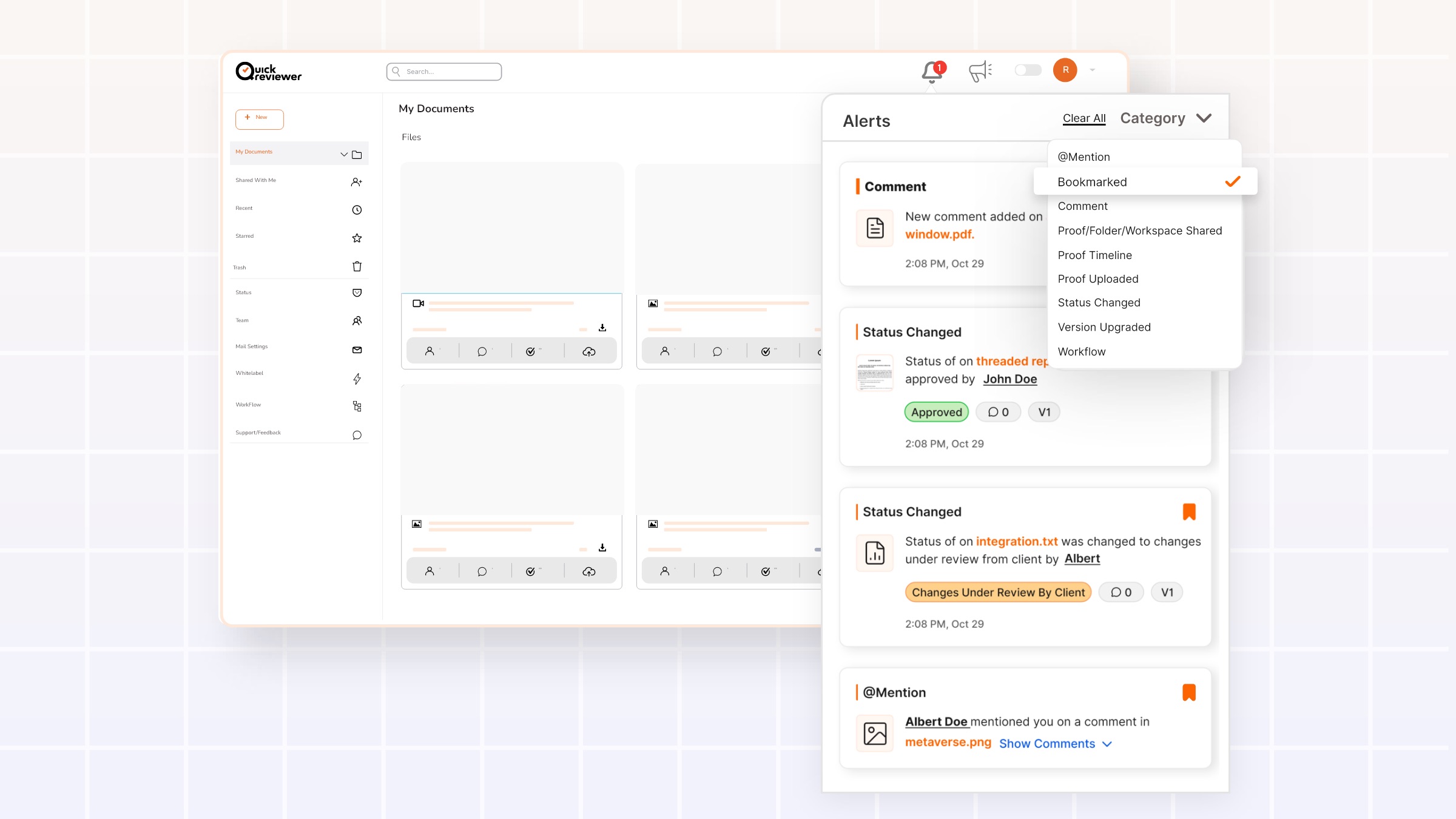Click Clear All alerts link
The image size is (1456, 819).
(1084, 118)
